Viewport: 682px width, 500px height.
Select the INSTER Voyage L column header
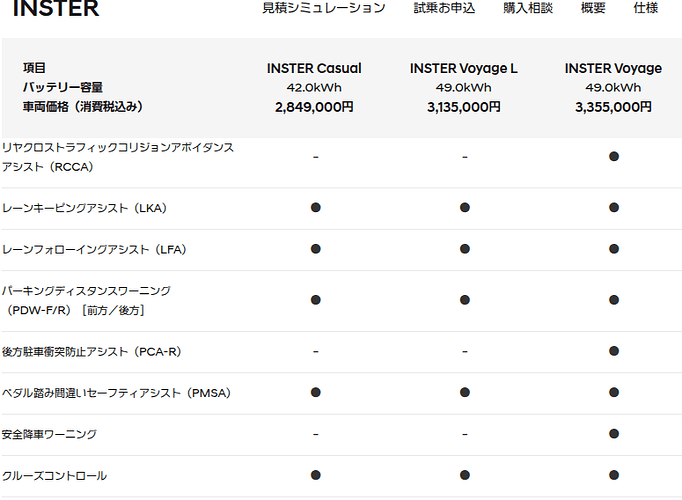click(464, 68)
